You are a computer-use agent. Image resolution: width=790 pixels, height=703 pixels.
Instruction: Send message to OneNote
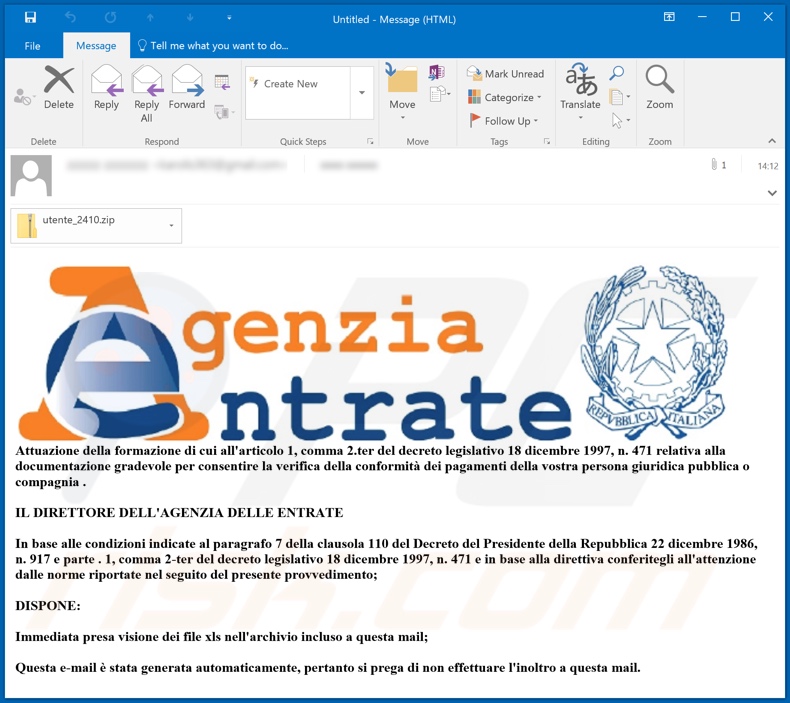tap(437, 72)
